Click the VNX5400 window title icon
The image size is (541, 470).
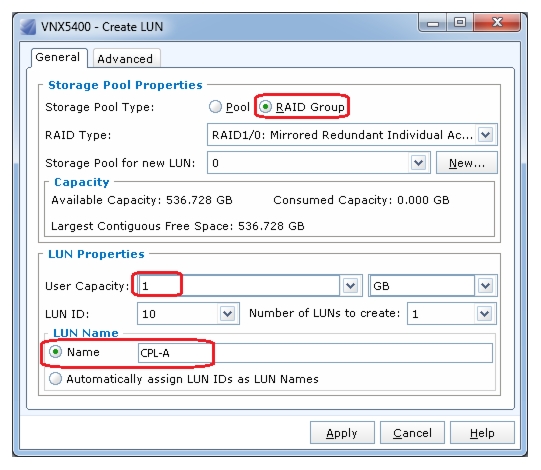pyautogui.click(x=28, y=27)
